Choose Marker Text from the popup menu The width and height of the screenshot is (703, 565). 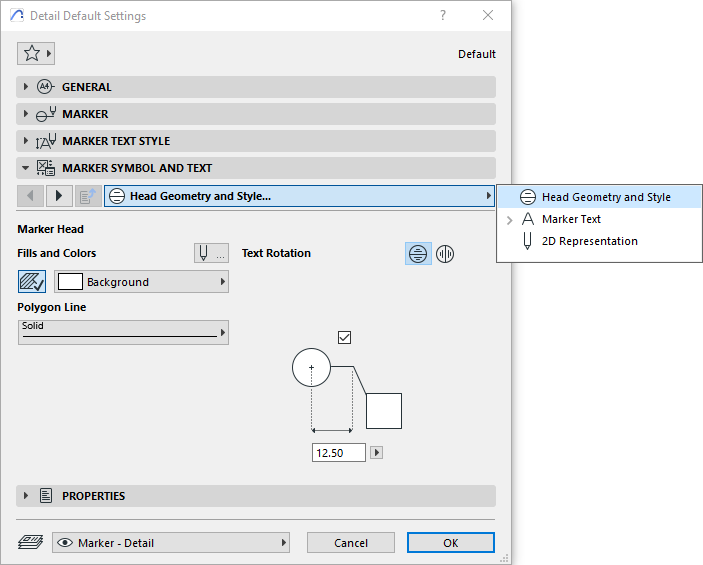coord(571,219)
